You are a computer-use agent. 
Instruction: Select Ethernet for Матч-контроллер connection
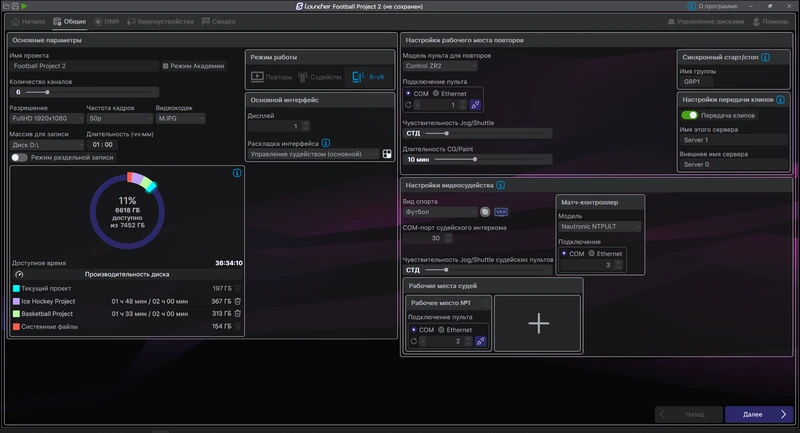pos(591,254)
